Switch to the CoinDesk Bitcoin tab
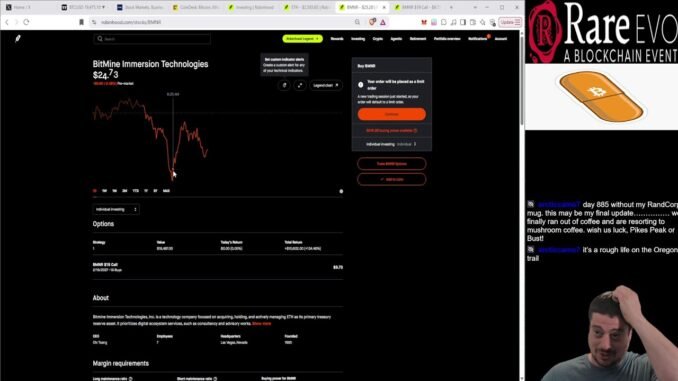 197,7
